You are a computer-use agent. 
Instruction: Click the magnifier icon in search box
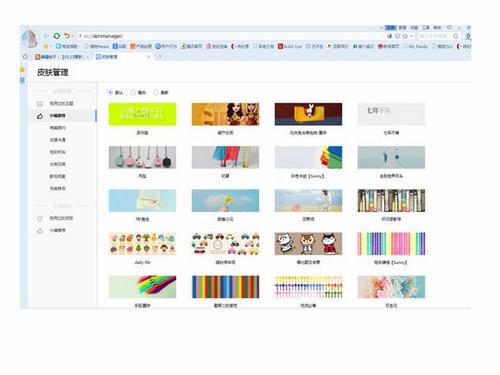(456, 36)
